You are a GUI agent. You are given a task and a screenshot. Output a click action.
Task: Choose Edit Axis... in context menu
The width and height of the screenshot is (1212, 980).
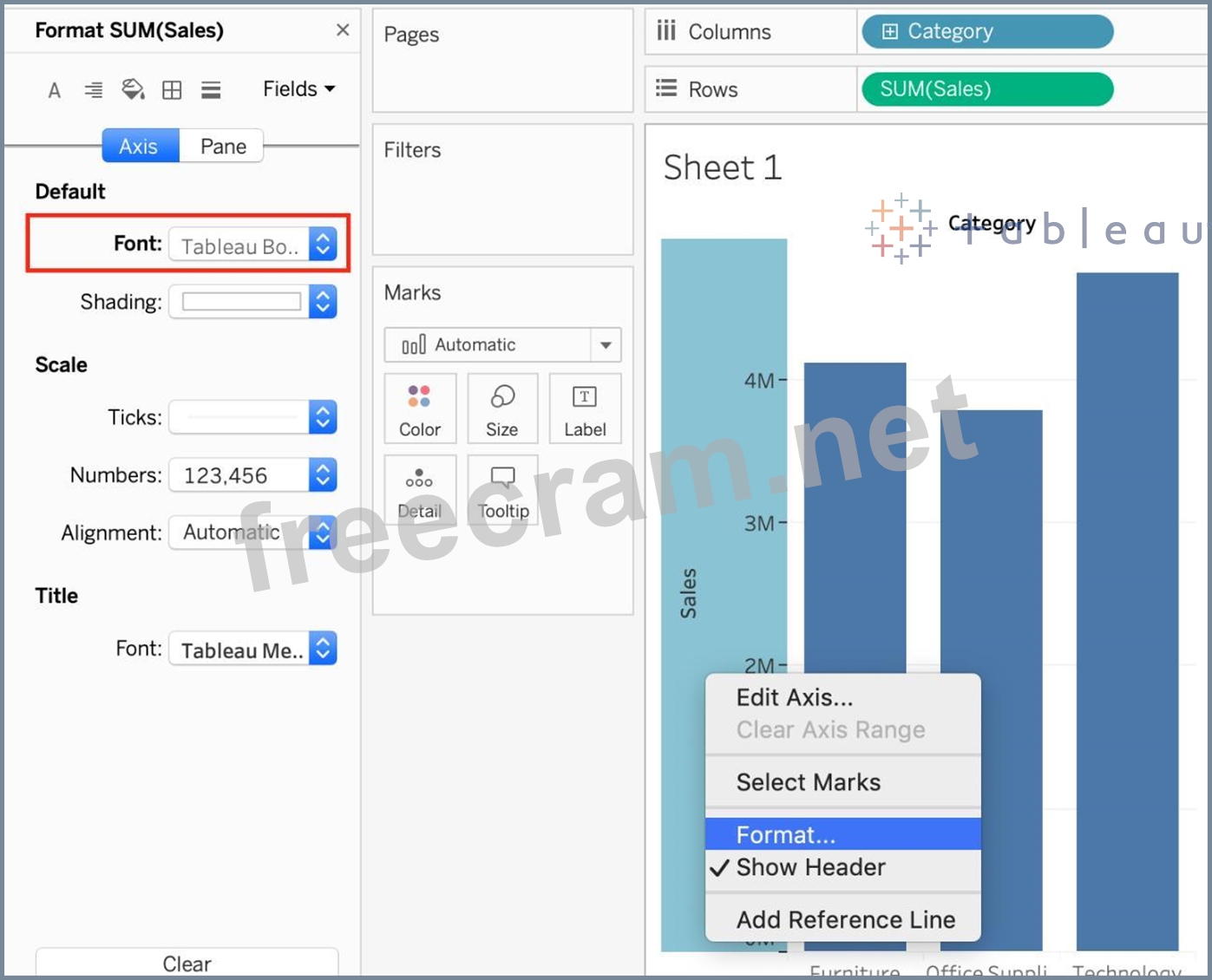pyautogui.click(x=795, y=697)
